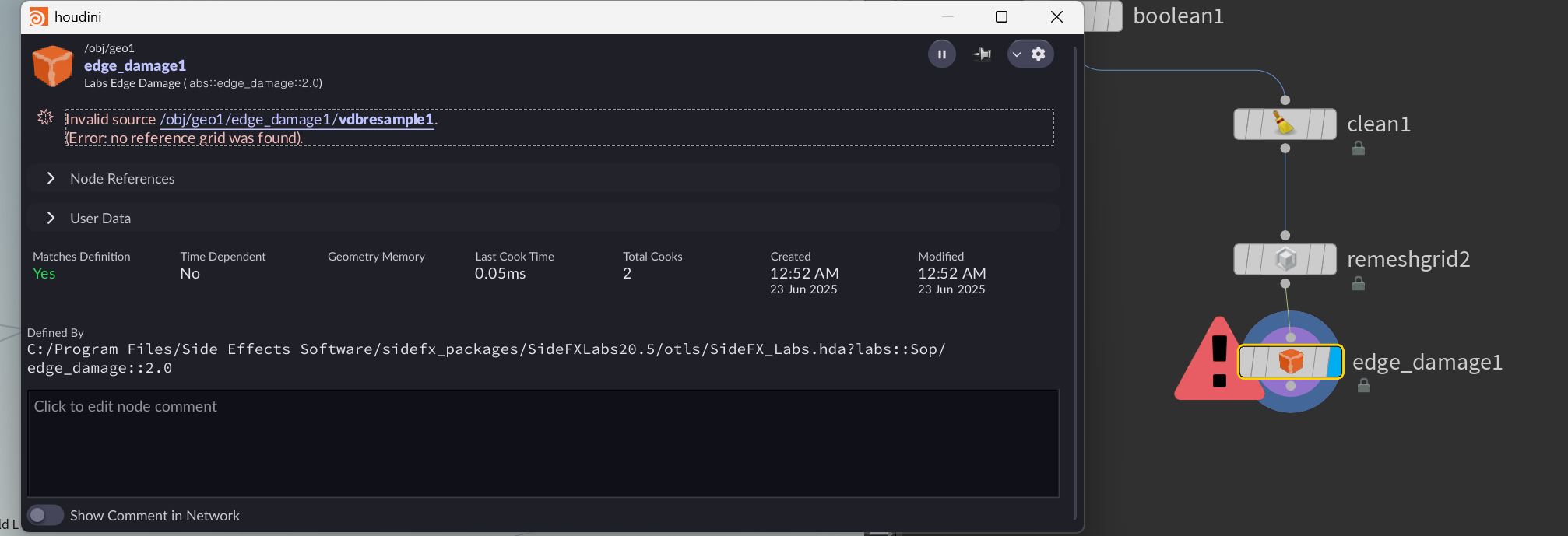Screen dimensions: 1568x536
Task: Click the edge_damage1 output connector dot
Action: [1291, 386]
